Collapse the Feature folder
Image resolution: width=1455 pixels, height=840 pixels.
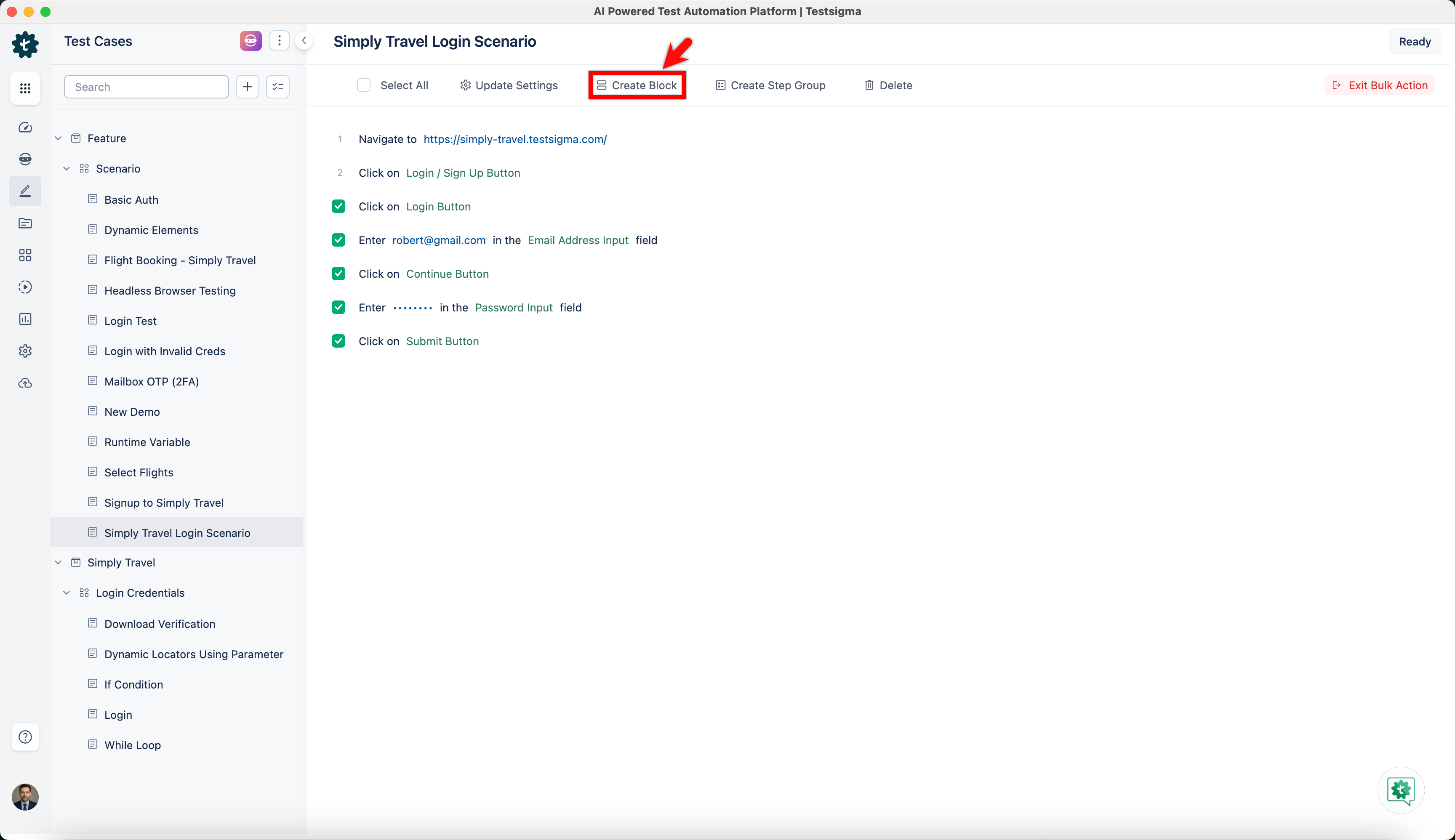(x=58, y=138)
